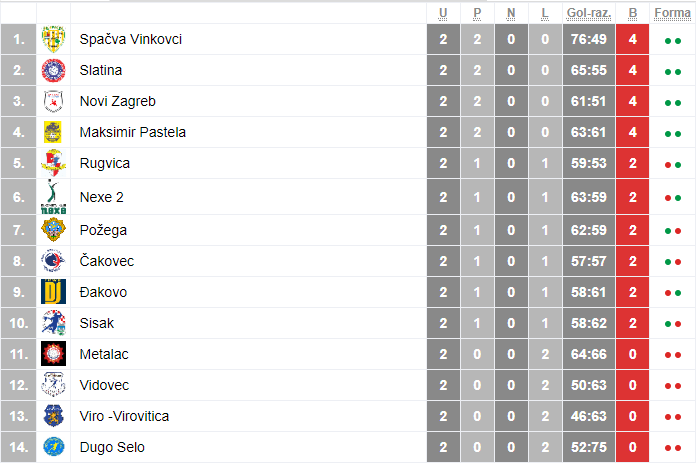Click the Slatina club crest
Screen dimensions: 697x463
tap(53, 70)
